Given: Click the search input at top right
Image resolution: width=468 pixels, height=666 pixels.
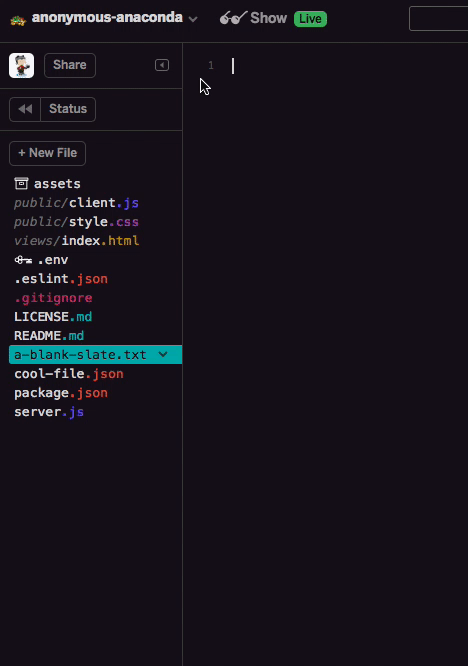Looking at the screenshot, I should [x=439, y=19].
